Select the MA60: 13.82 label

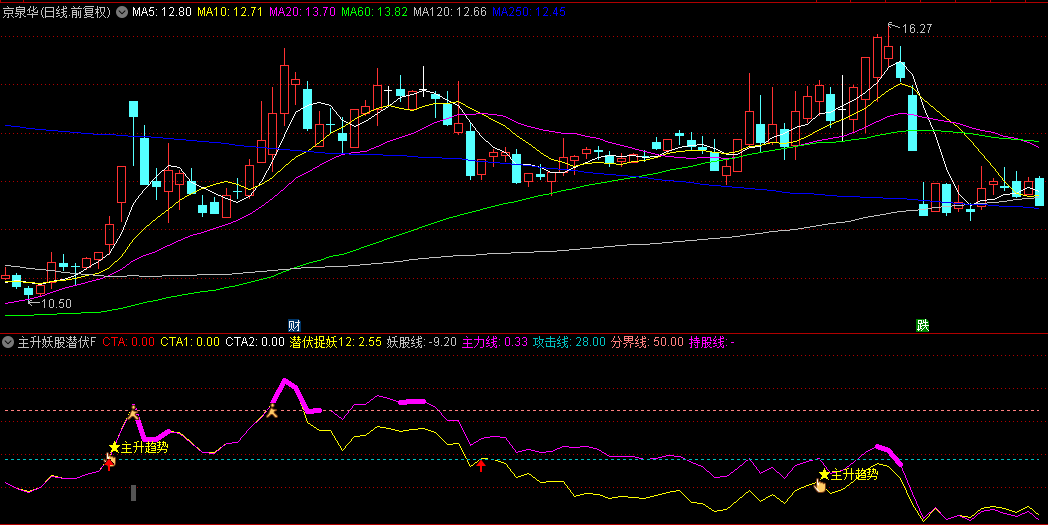[x=374, y=12]
